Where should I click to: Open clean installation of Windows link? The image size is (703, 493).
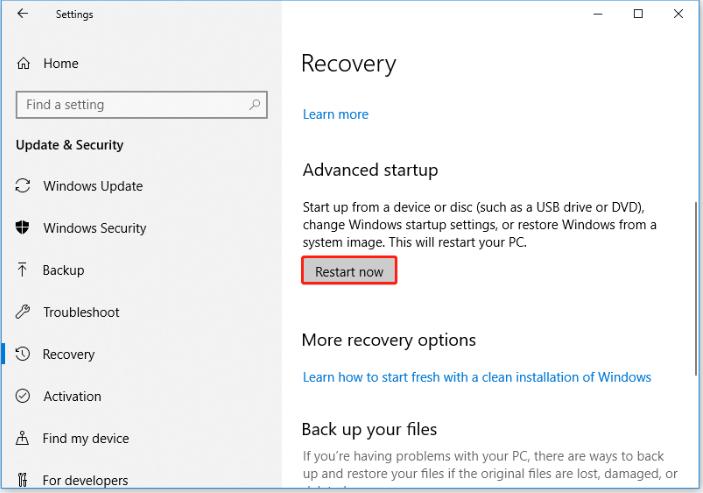click(477, 377)
